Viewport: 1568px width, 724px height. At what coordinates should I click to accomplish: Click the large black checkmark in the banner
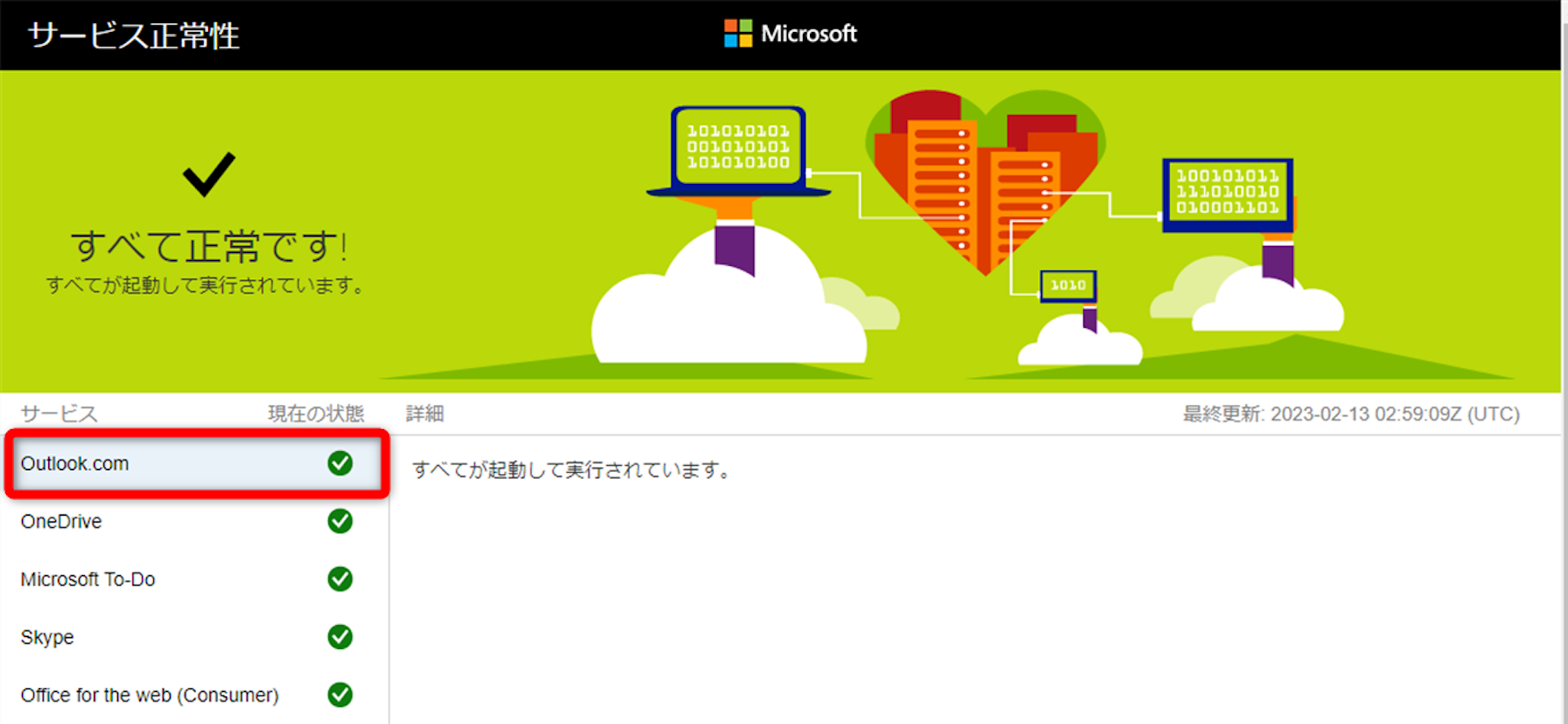click(x=209, y=174)
